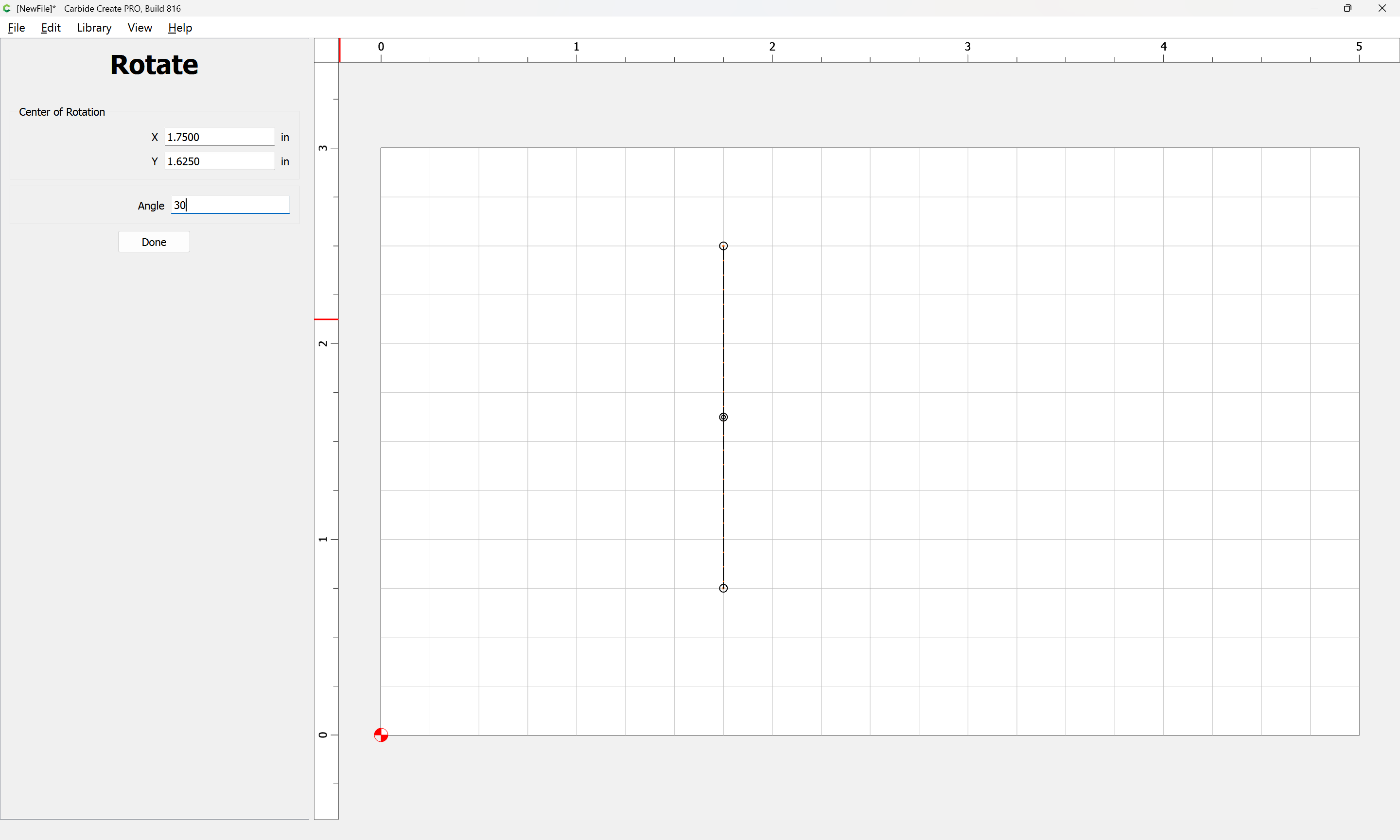Open the Help menu
Screen dimensions: 1400x840
tap(180, 28)
